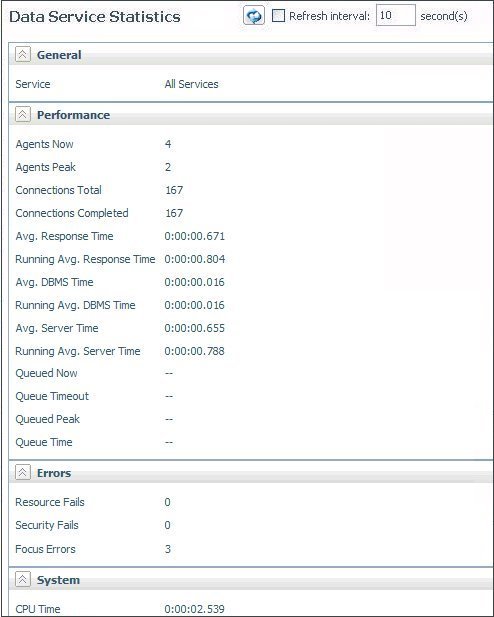Viewport: 494px width, 617px height.
Task: Click the System section header
Action: pyautogui.click(x=58, y=580)
